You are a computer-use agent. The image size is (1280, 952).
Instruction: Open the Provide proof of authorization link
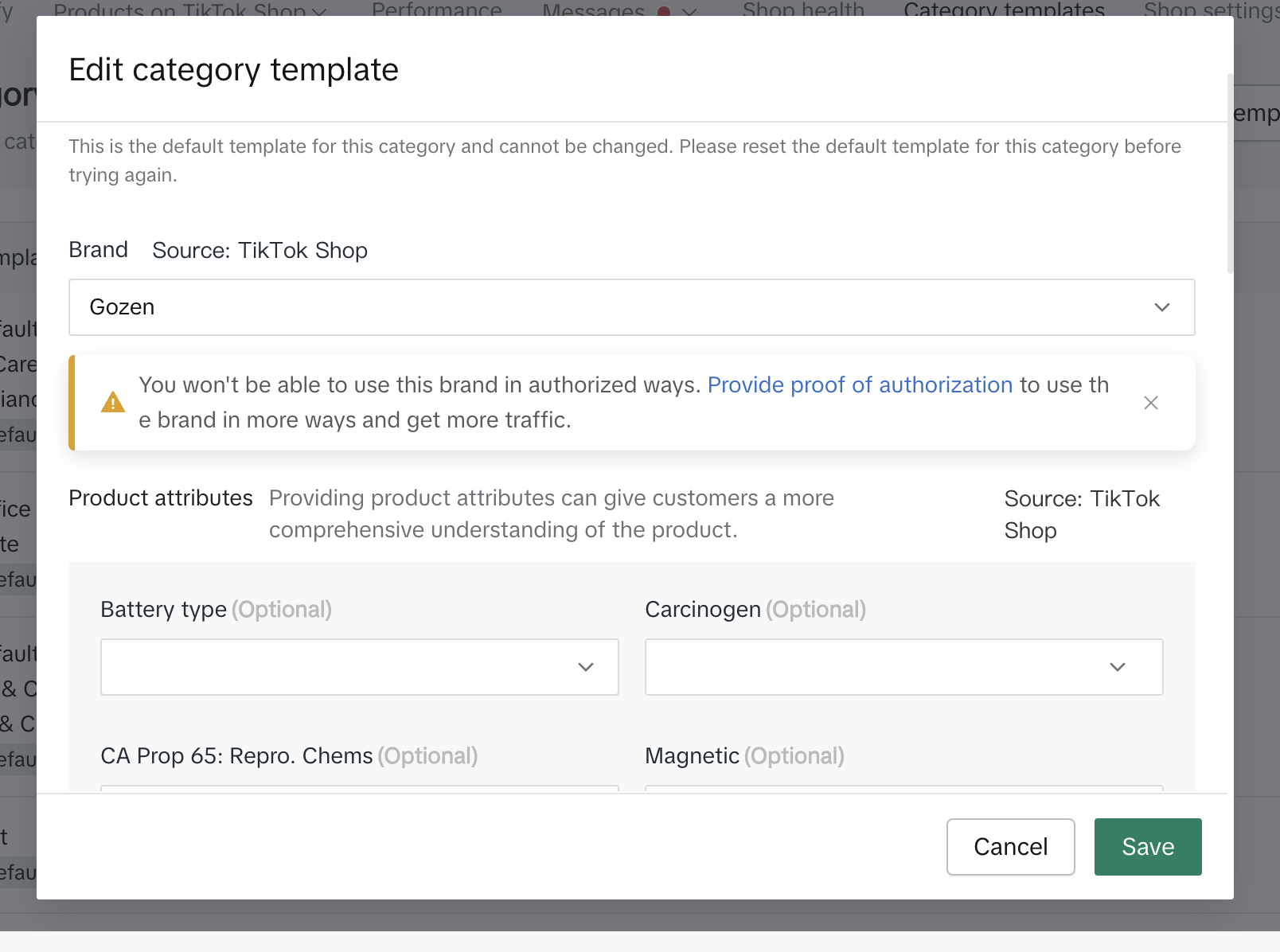860,385
